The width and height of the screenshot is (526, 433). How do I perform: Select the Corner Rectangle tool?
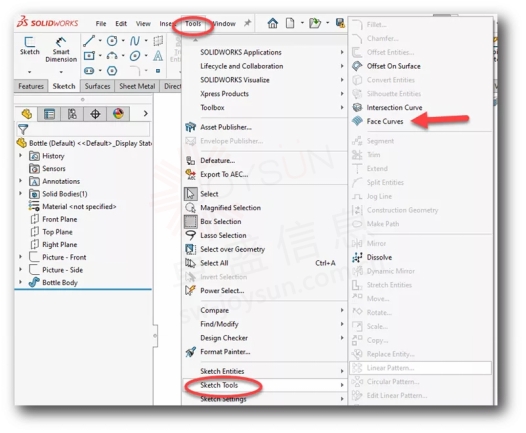point(89,55)
